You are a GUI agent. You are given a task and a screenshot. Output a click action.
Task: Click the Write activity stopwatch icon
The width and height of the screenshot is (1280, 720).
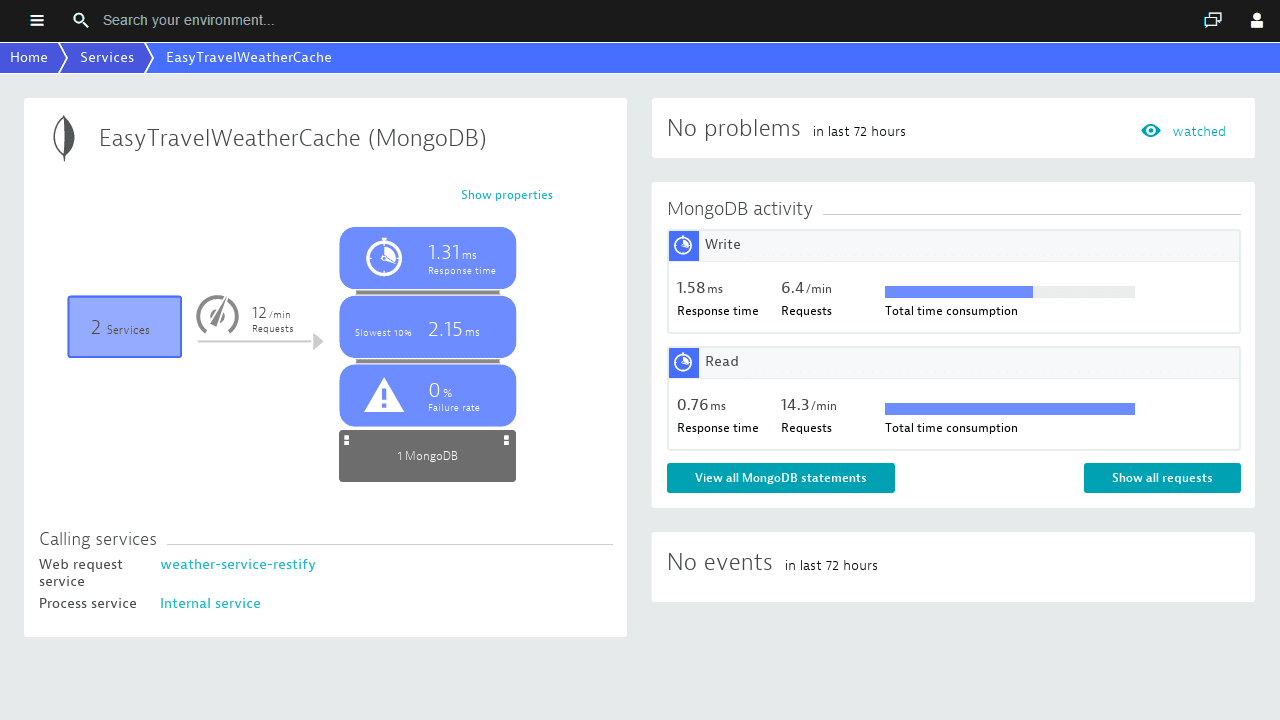(684, 245)
